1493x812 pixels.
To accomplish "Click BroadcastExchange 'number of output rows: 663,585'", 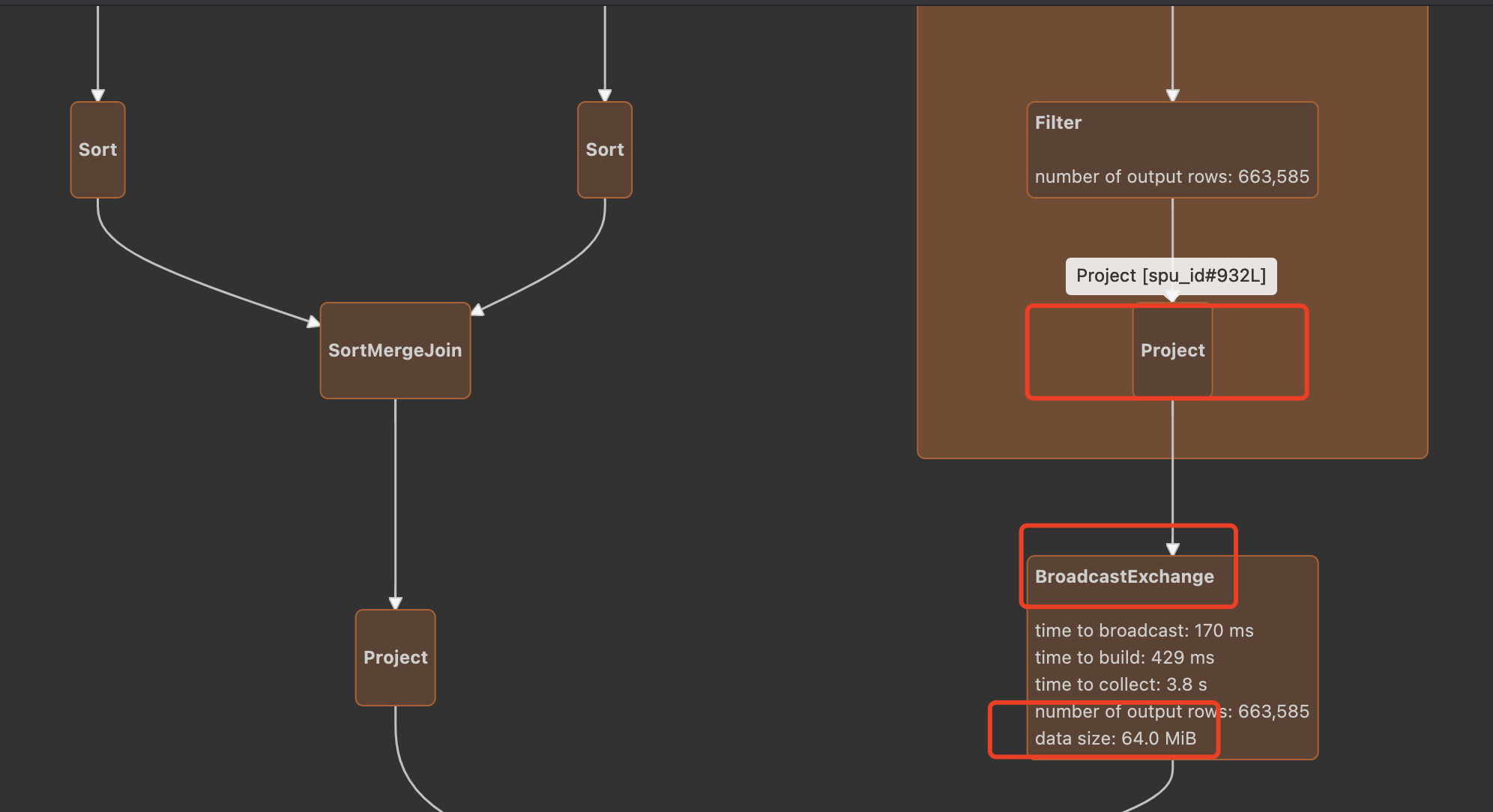I will tap(1172, 712).
